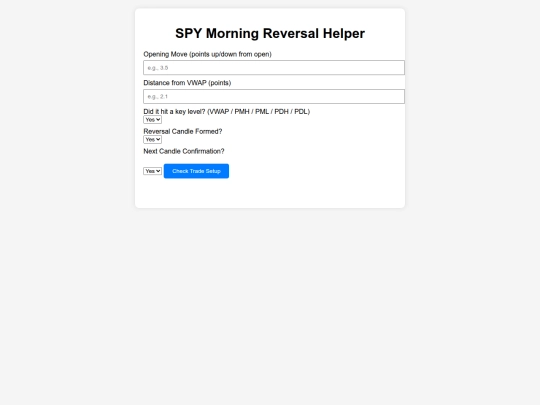Click the SPY Morning Reversal Helper heading
The image size is (540, 405).
point(270,33)
